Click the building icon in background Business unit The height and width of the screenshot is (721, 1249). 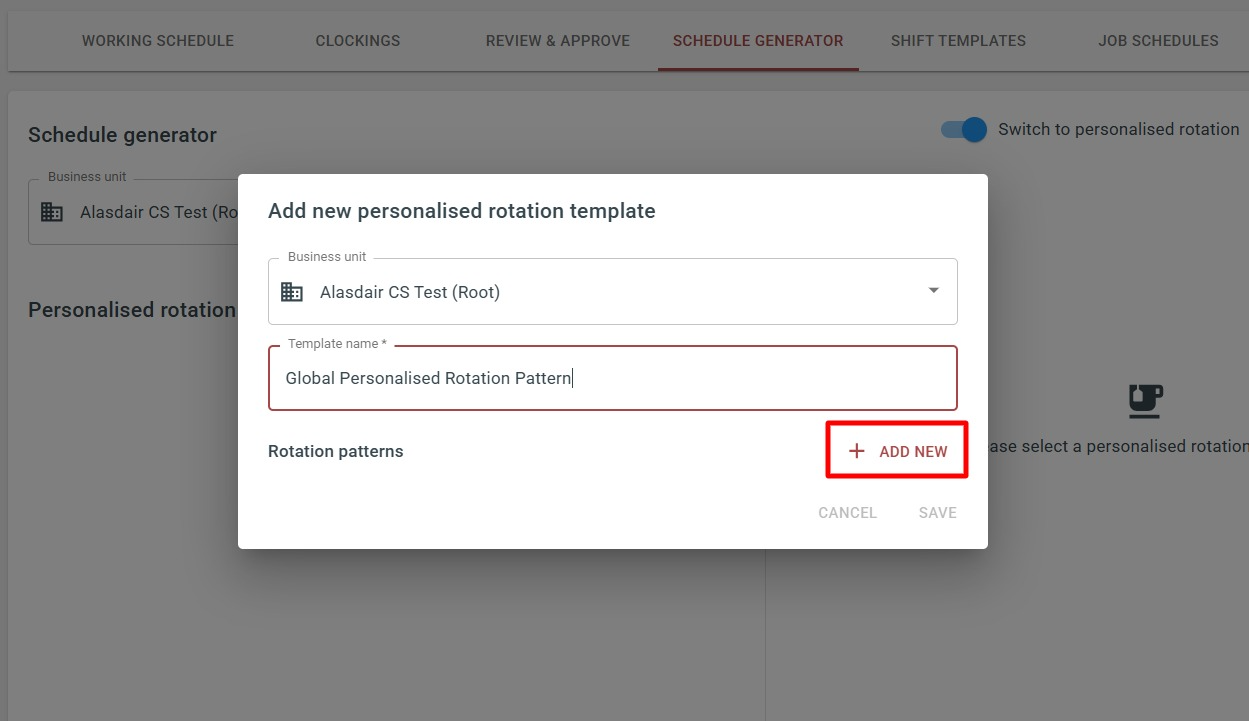coord(52,212)
